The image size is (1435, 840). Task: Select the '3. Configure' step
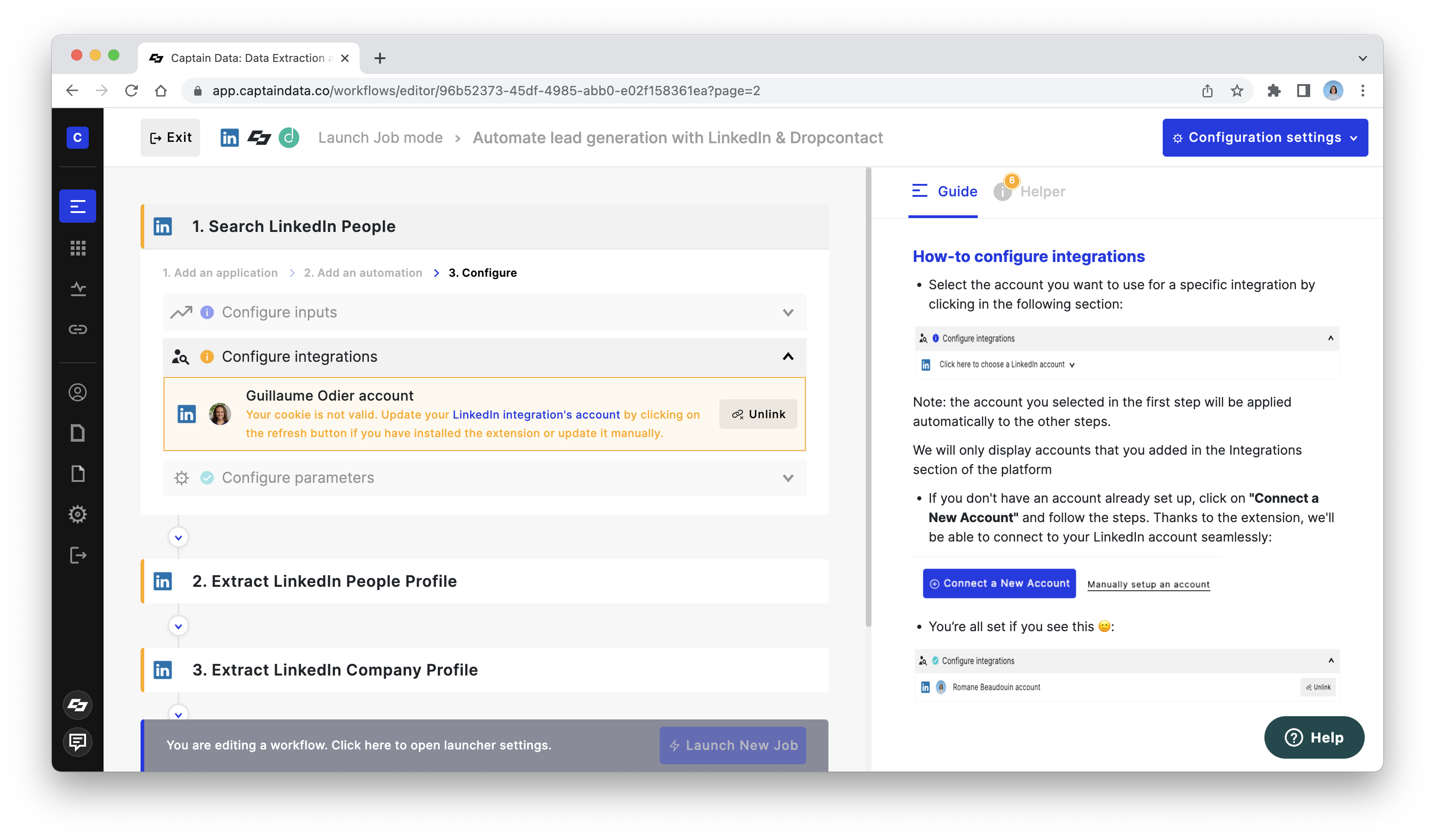(x=482, y=273)
